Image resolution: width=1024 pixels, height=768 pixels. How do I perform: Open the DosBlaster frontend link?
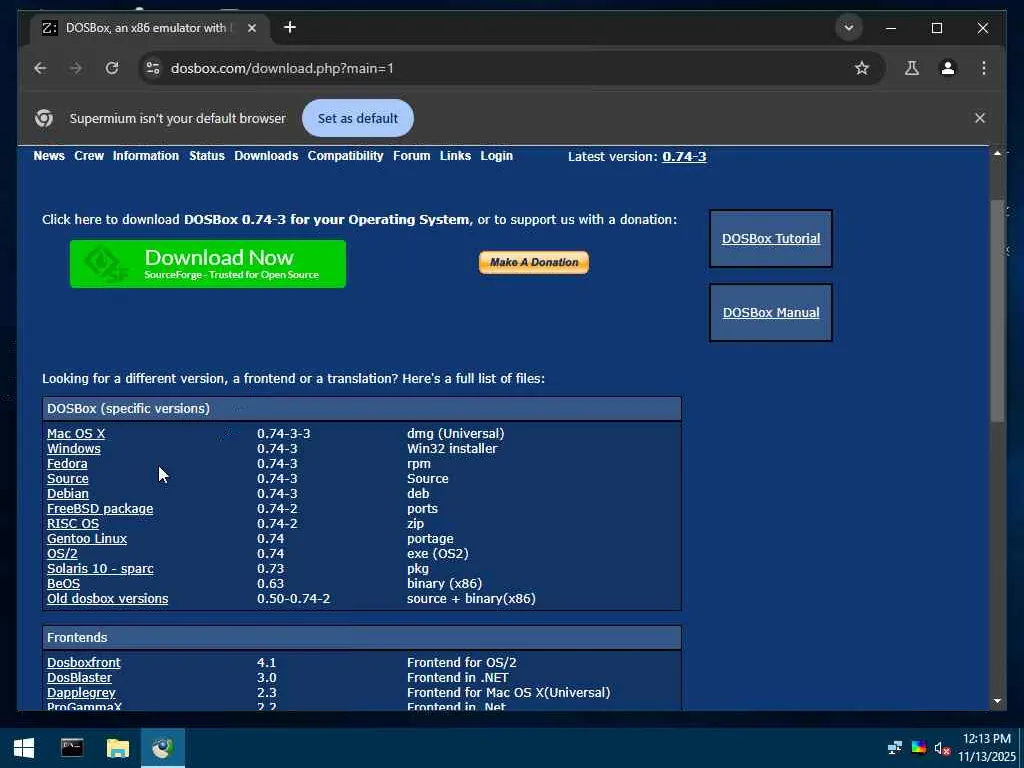click(79, 678)
